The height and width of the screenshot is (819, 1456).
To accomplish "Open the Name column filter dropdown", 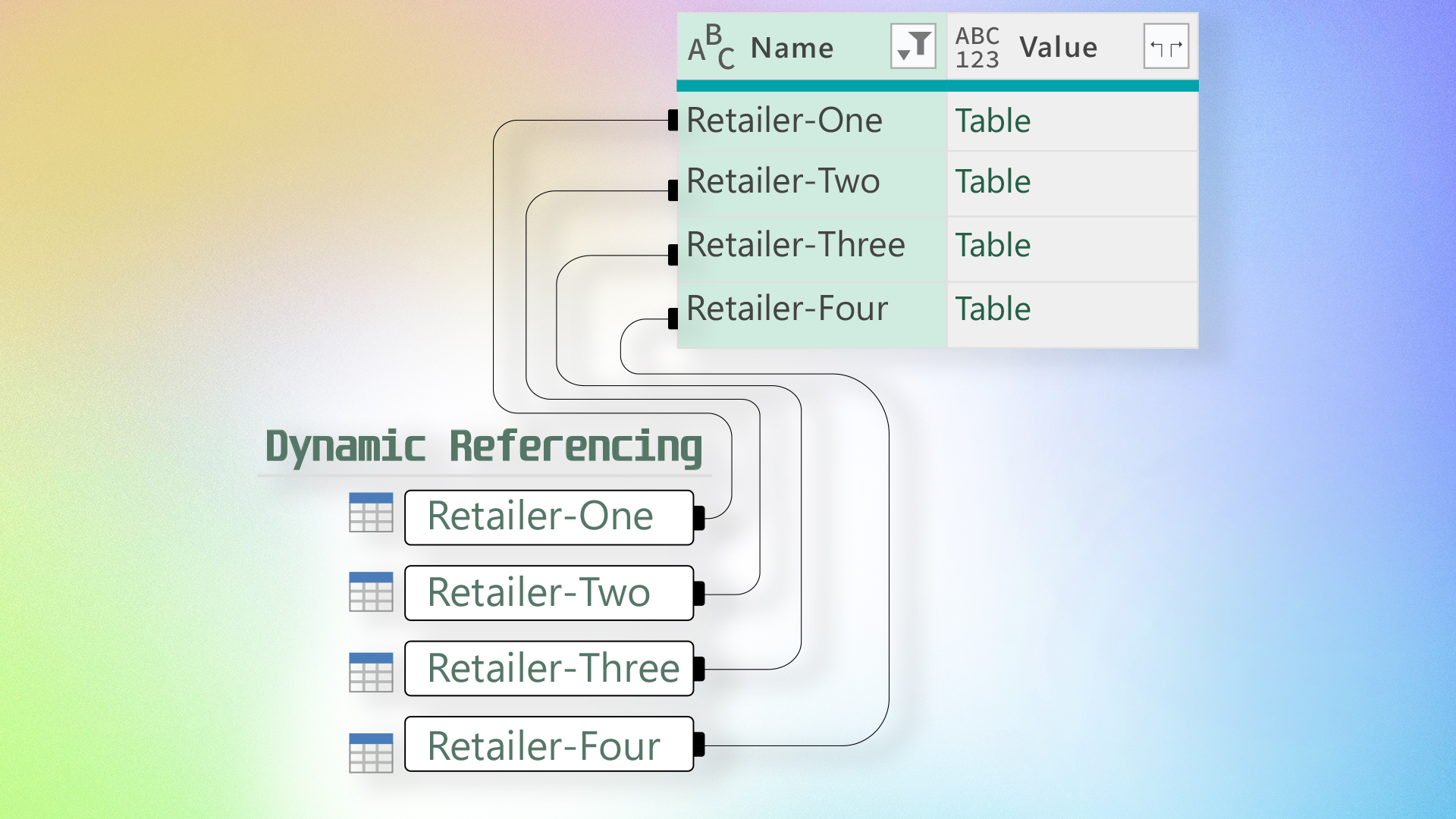I will (913, 46).
